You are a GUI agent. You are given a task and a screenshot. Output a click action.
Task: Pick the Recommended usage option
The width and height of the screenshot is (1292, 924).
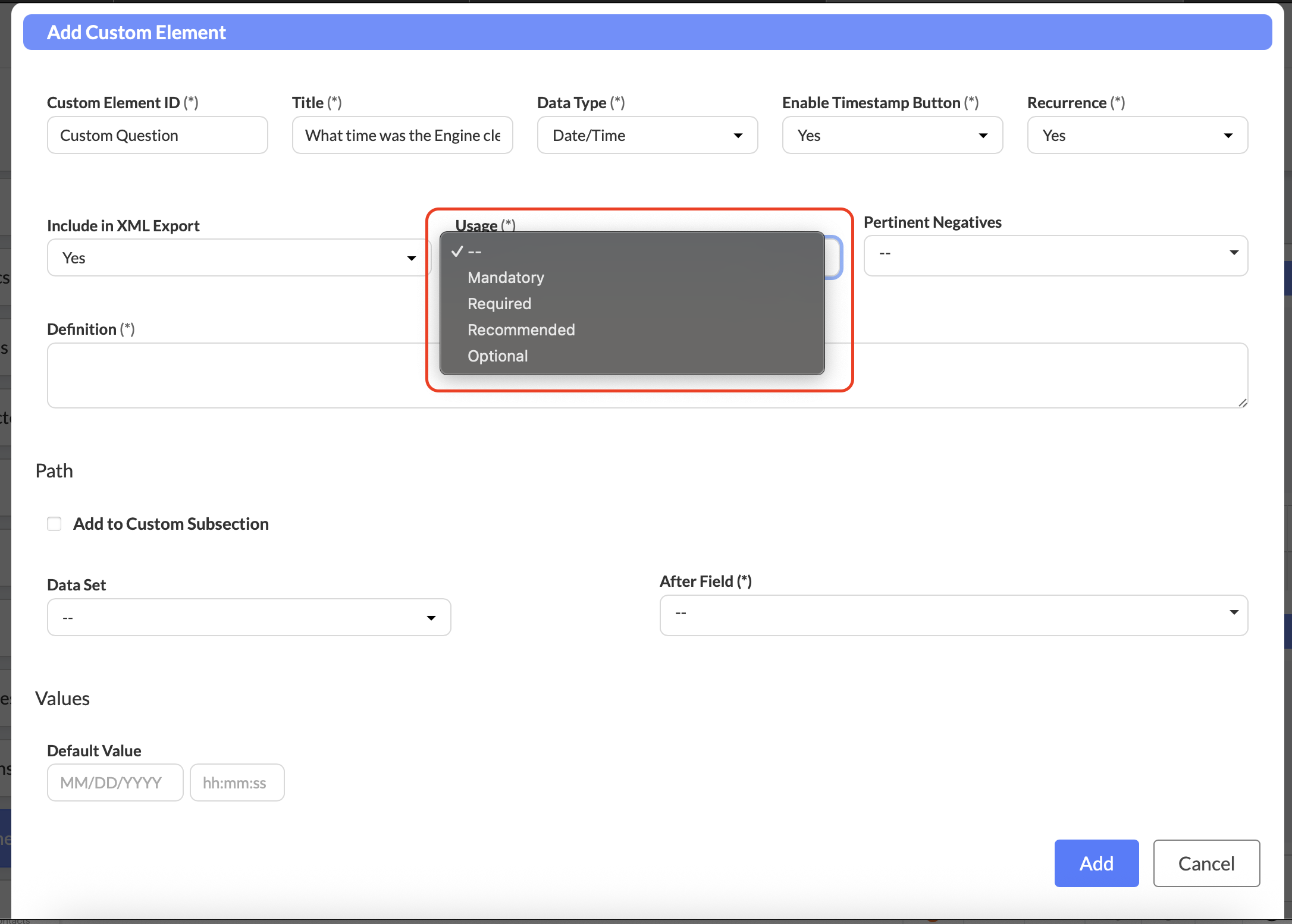[x=521, y=330]
